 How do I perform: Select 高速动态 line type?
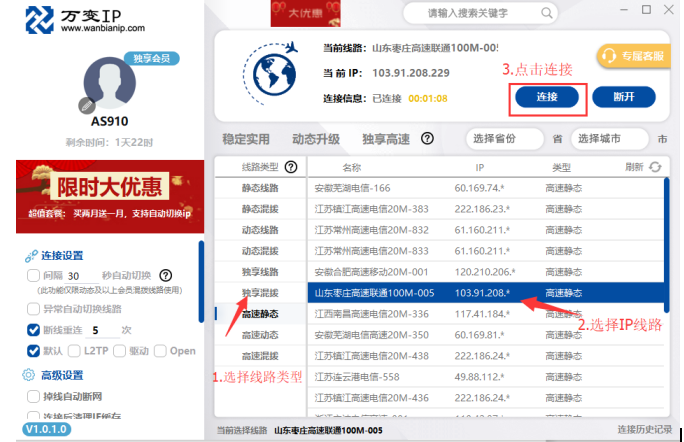[x=260, y=335]
